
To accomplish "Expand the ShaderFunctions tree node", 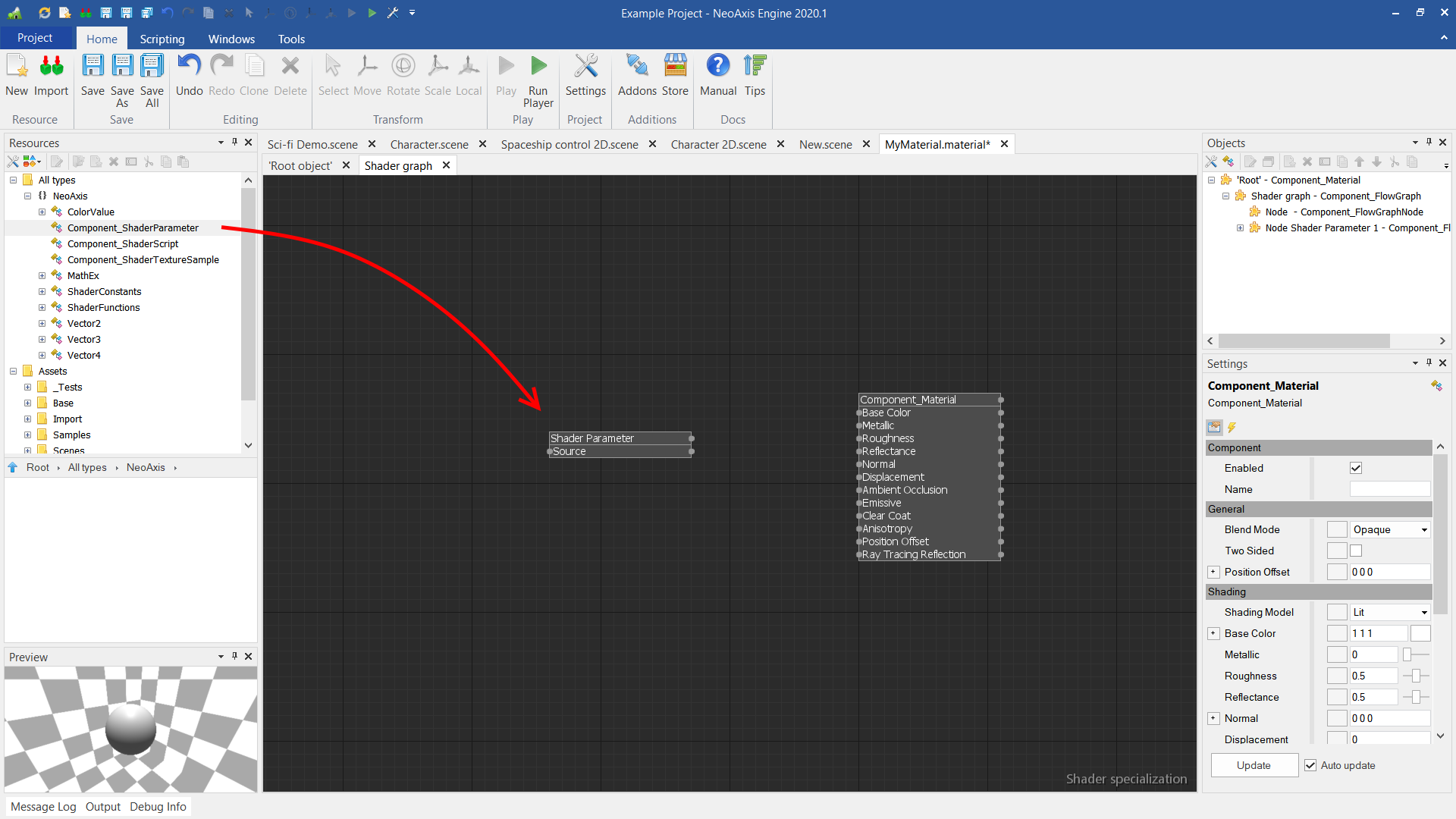I will point(42,307).
